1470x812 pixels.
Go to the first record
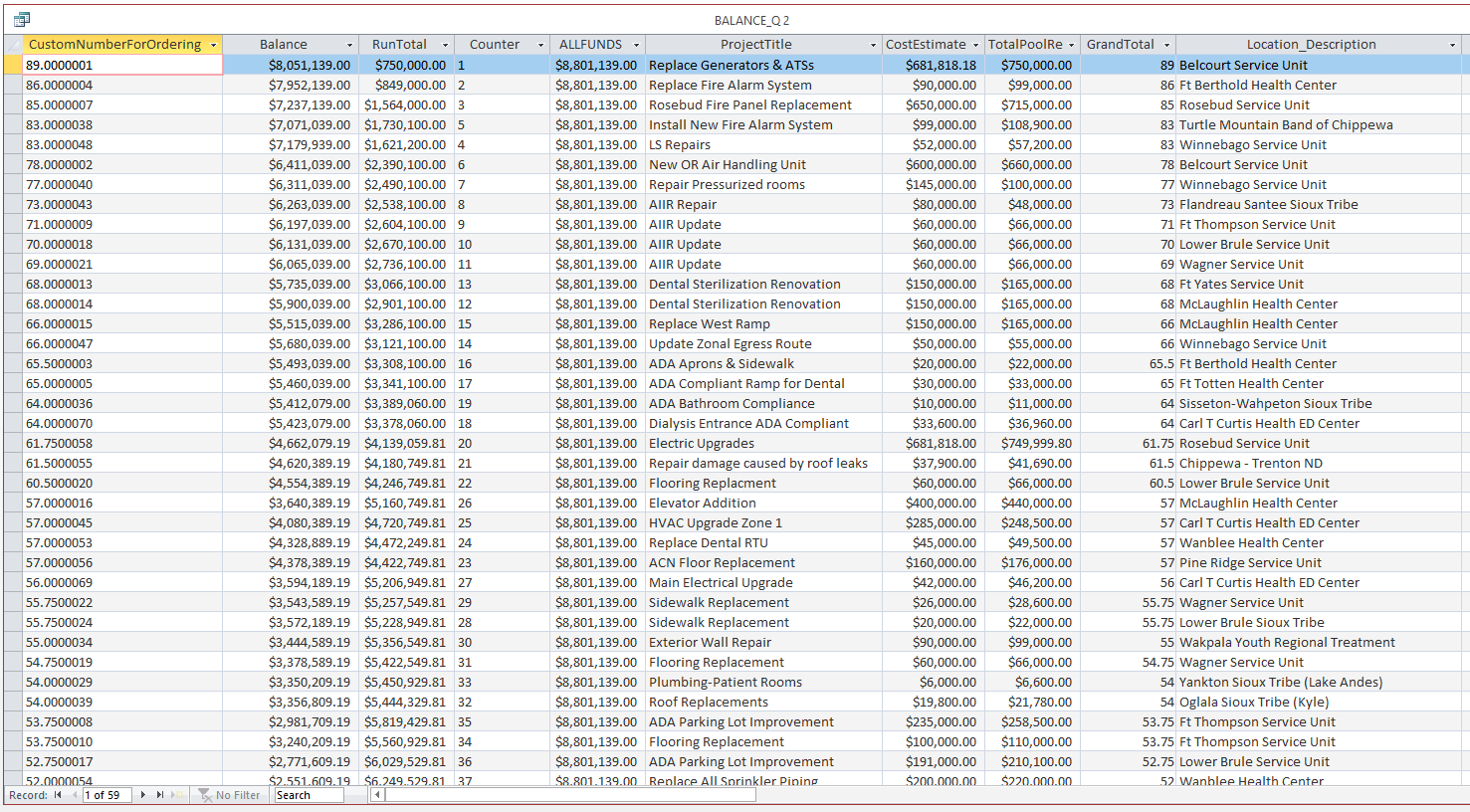(x=58, y=795)
